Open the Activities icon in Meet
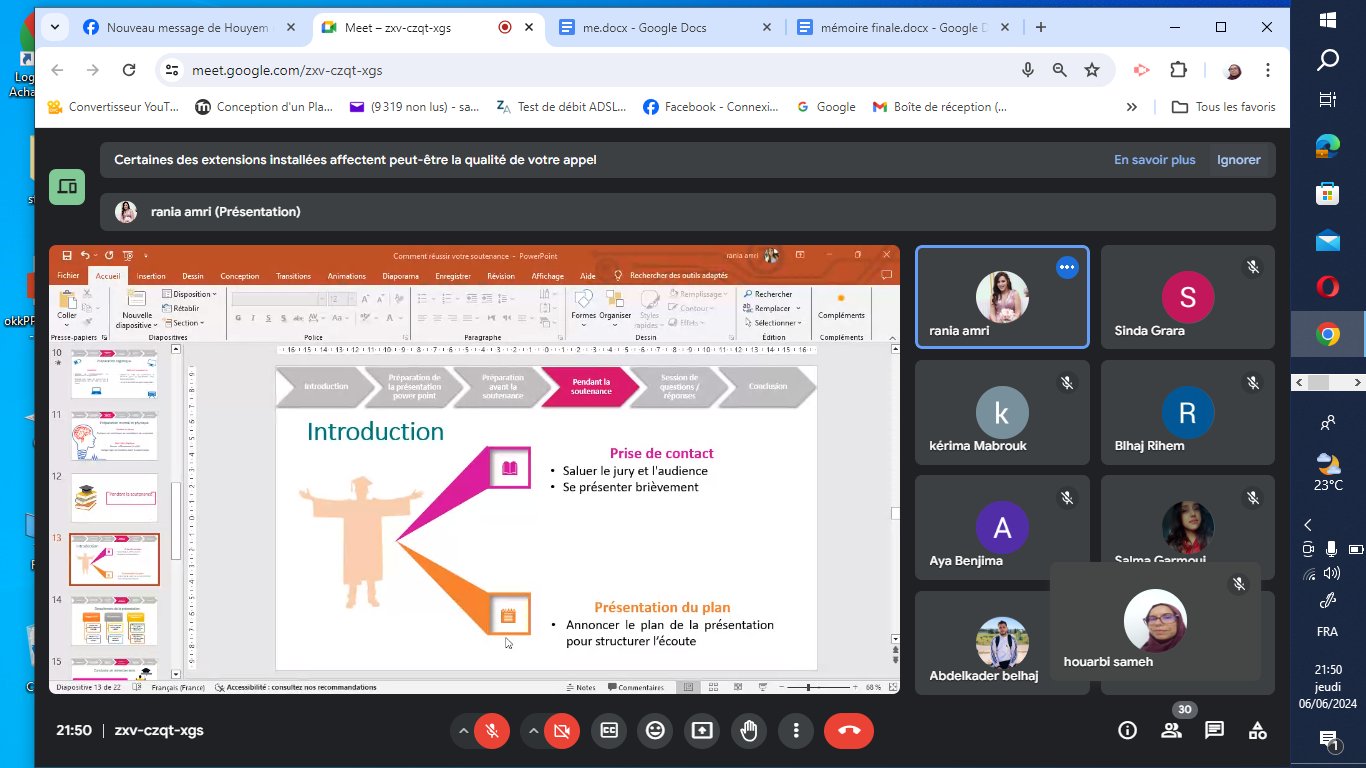The height and width of the screenshot is (768, 1366). click(x=1258, y=730)
